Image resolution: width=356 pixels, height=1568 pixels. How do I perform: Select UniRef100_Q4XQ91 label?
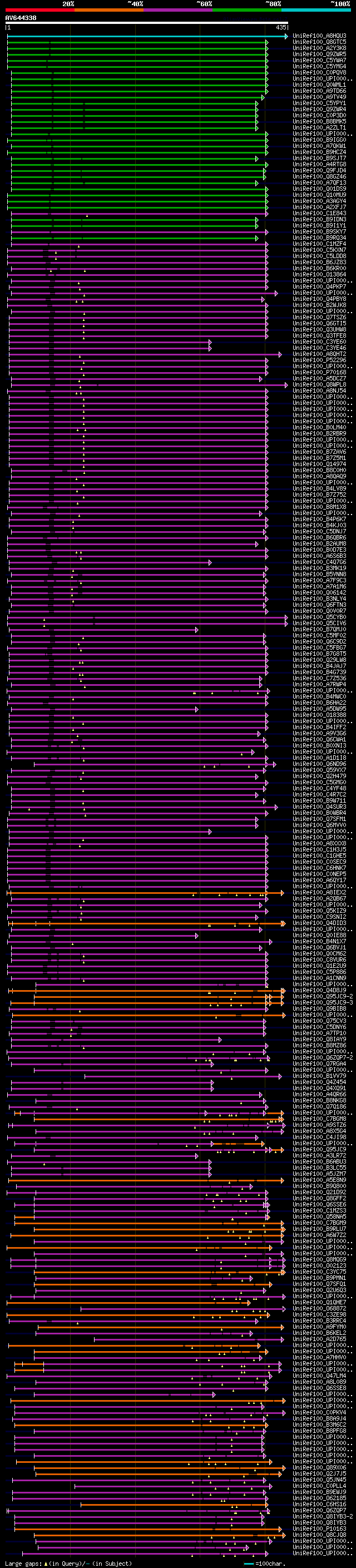tap(319, 1089)
